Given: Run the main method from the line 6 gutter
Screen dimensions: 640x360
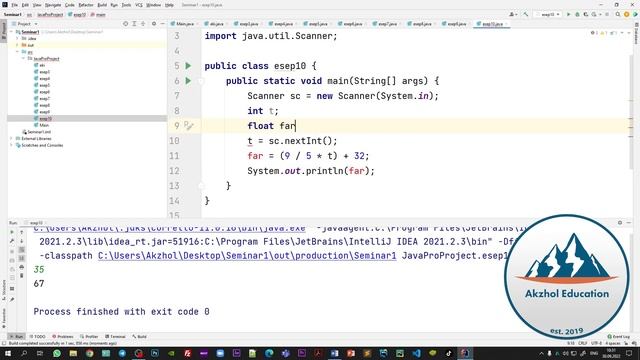Looking at the screenshot, I should pos(188,81).
